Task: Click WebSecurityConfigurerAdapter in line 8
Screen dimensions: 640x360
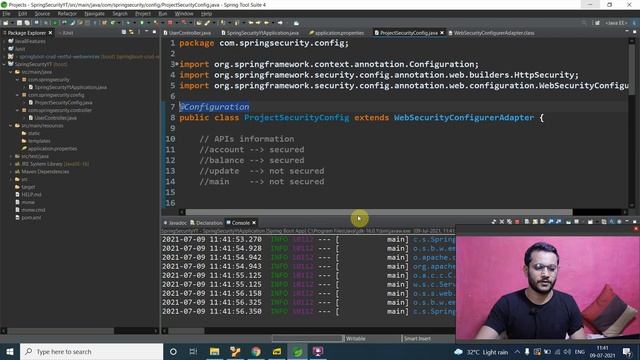Action: [x=464, y=118]
